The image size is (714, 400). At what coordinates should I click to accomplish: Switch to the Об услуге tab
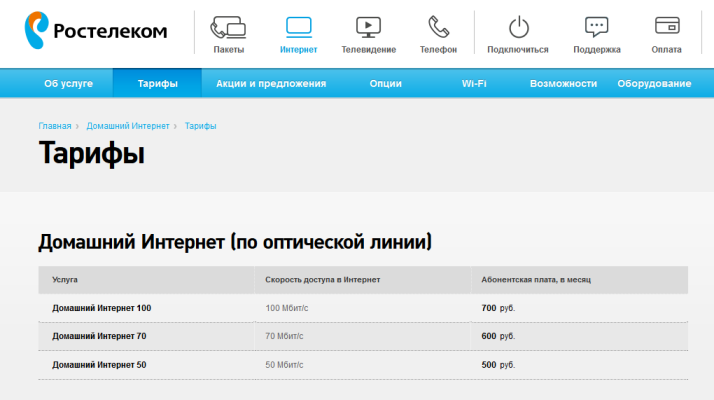(68, 84)
